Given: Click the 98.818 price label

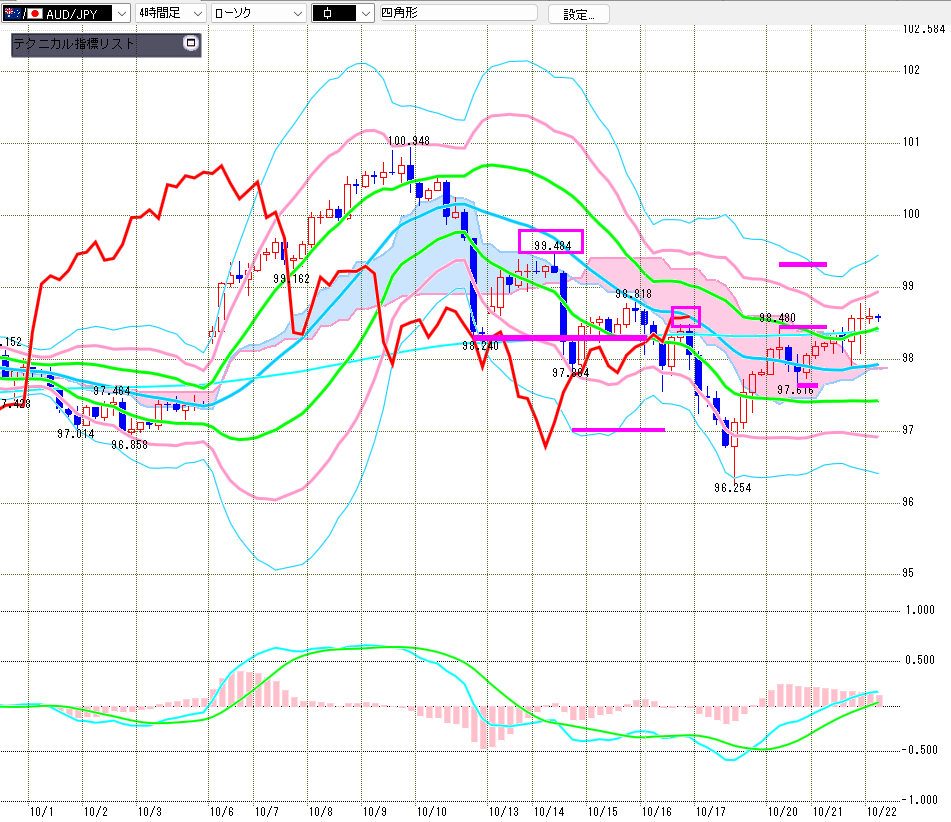Looking at the screenshot, I should [633, 294].
